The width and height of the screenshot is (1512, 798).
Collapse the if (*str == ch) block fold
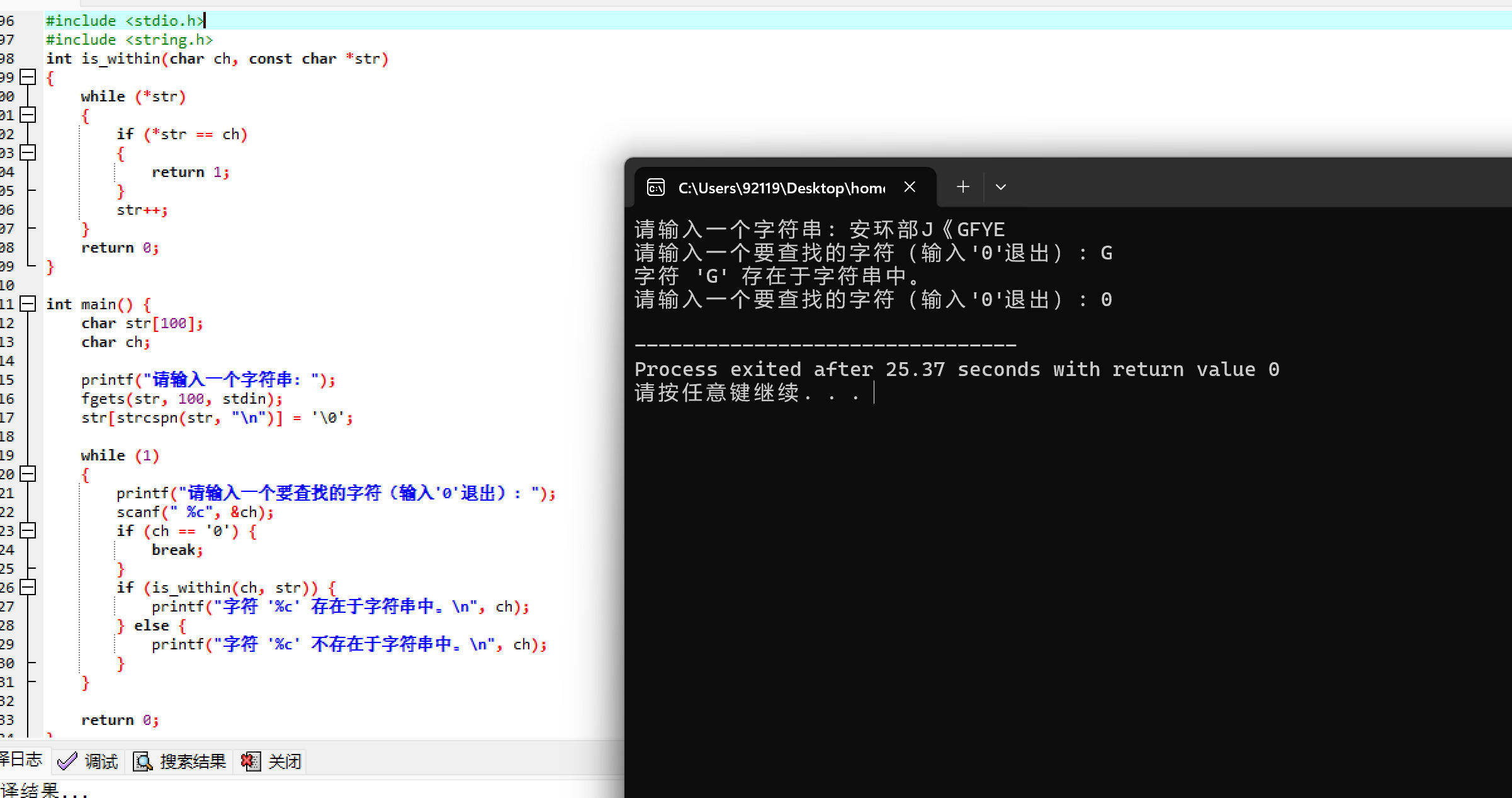pos(28,153)
